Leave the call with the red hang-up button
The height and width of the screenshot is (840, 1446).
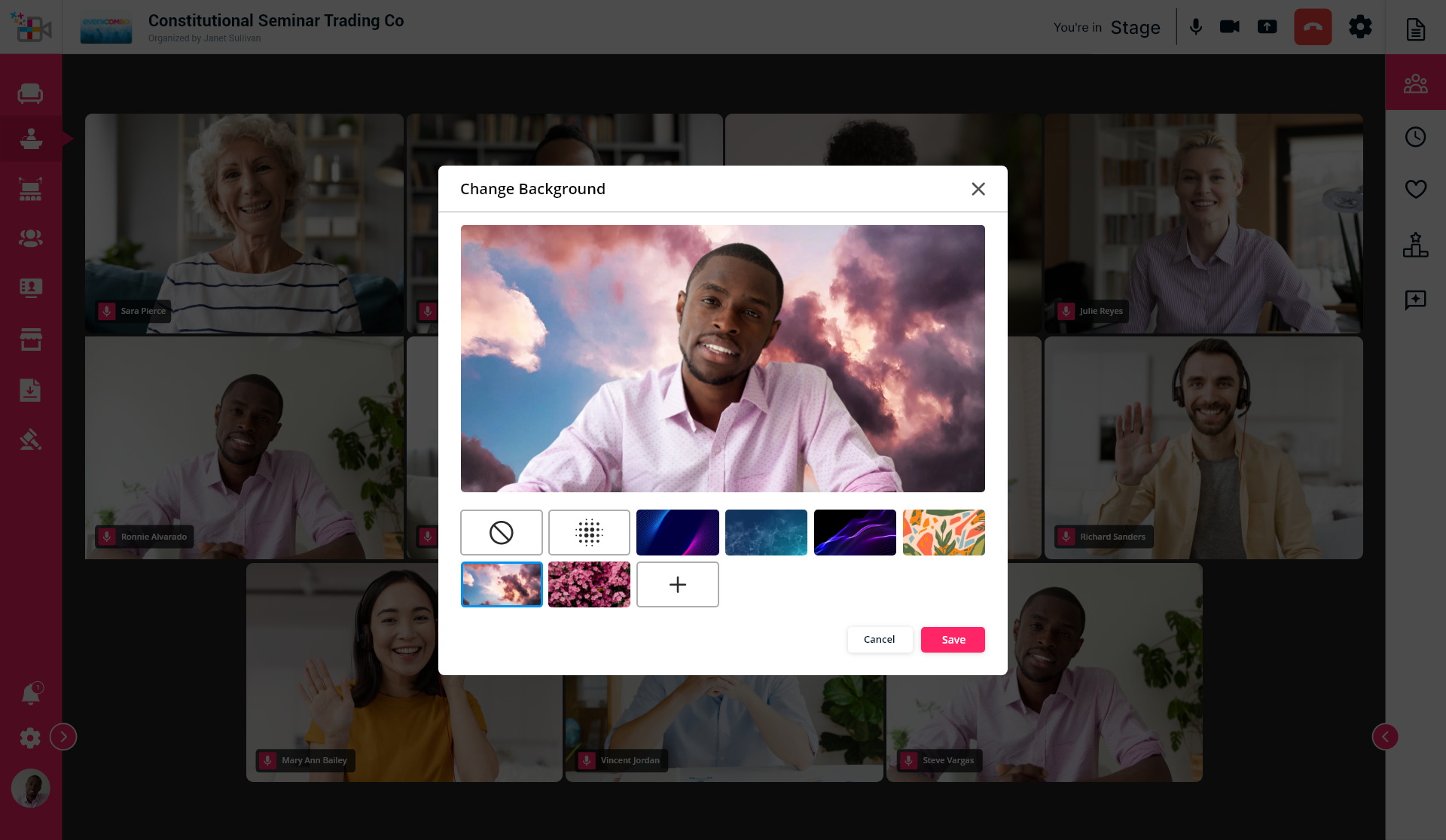[x=1313, y=27]
